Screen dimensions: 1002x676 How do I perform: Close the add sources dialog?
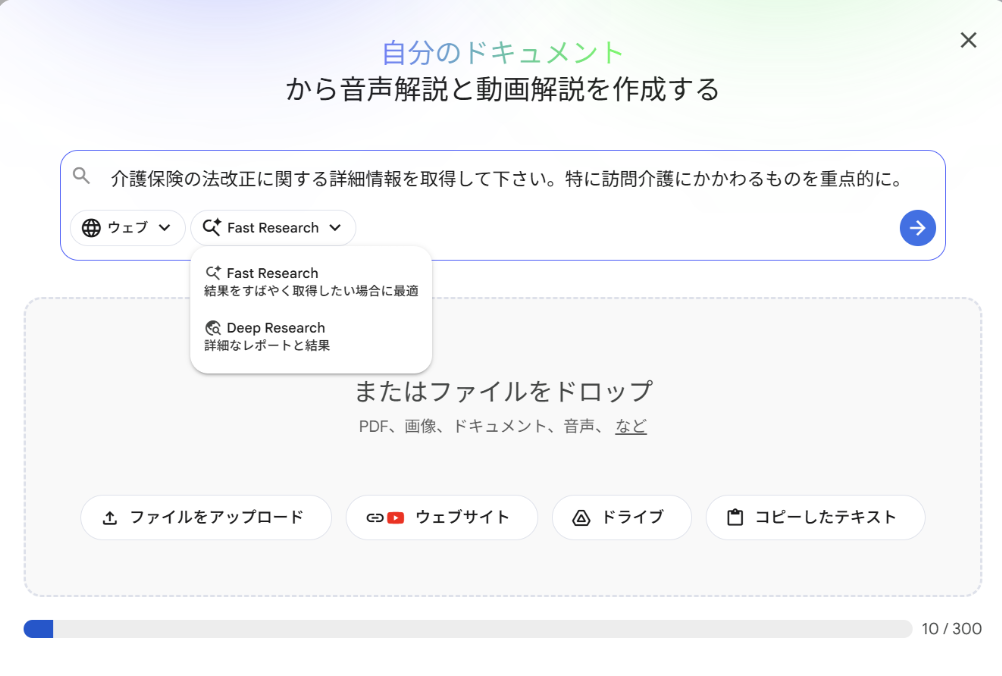click(x=968, y=40)
